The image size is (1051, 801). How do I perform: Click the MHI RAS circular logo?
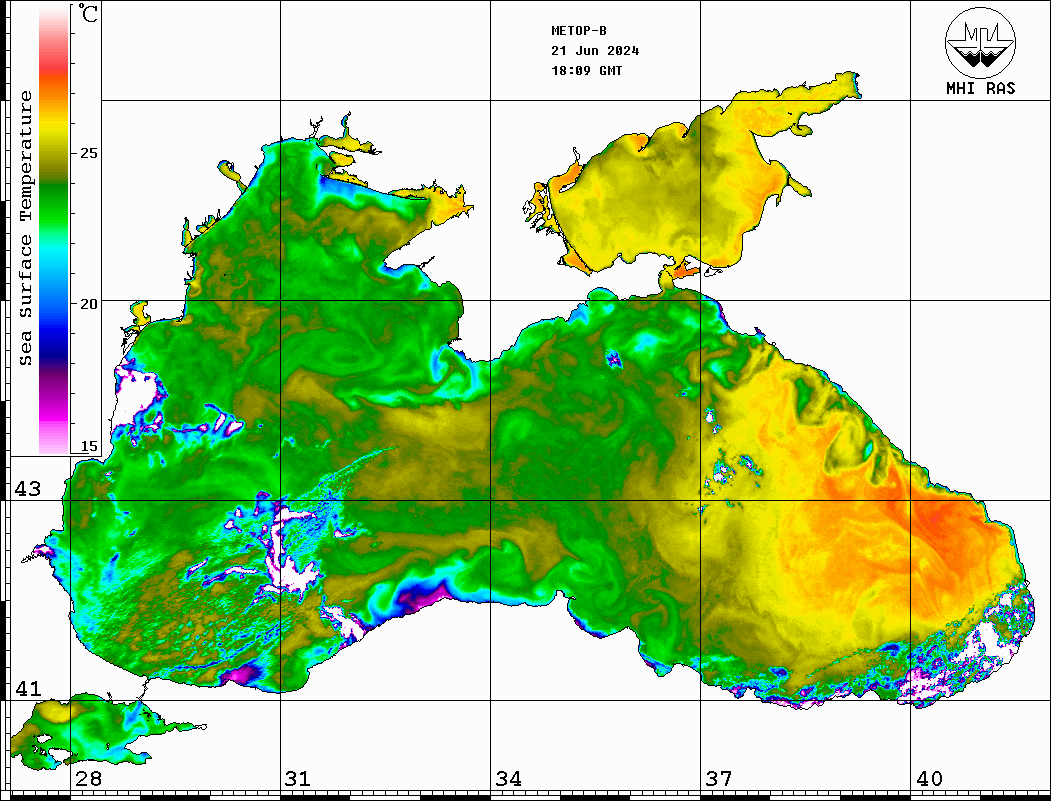pyautogui.click(x=980, y=42)
